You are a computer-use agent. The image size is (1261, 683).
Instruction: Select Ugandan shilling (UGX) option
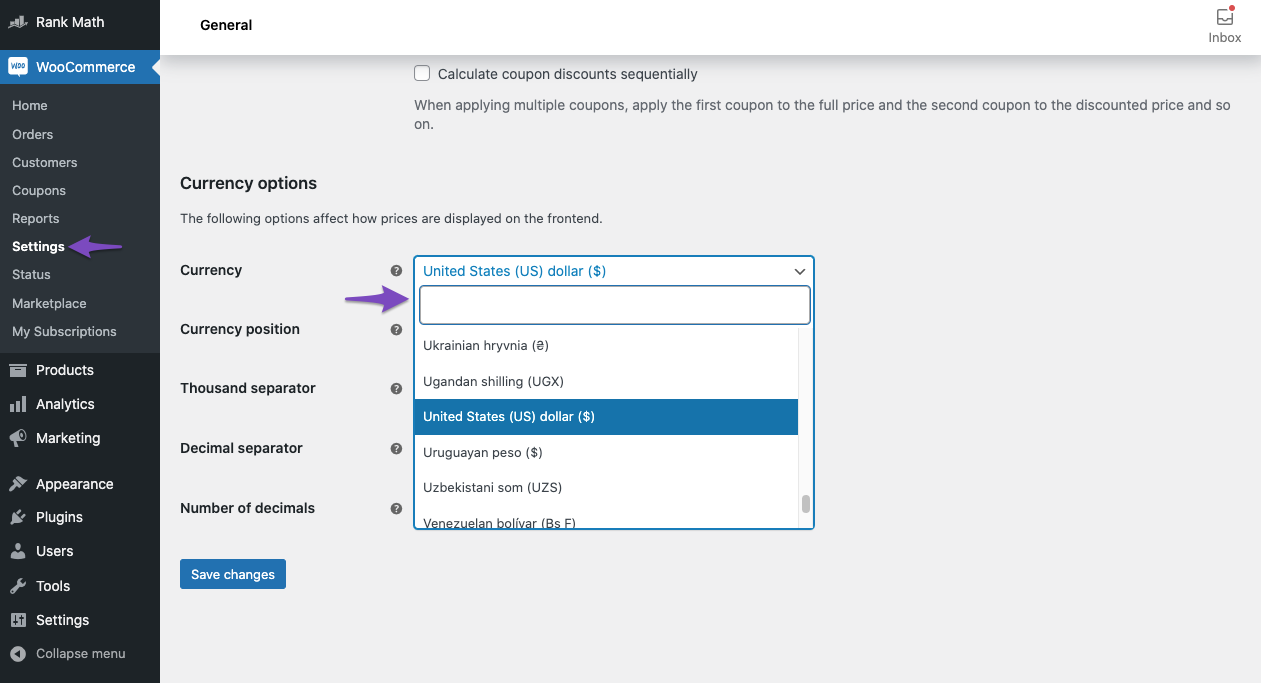(606, 381)
